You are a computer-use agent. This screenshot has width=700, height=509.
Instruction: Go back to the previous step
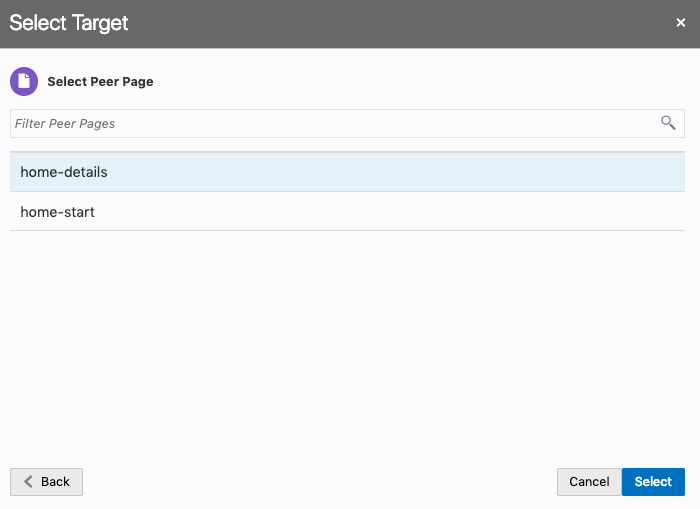(x=46, y=482)
